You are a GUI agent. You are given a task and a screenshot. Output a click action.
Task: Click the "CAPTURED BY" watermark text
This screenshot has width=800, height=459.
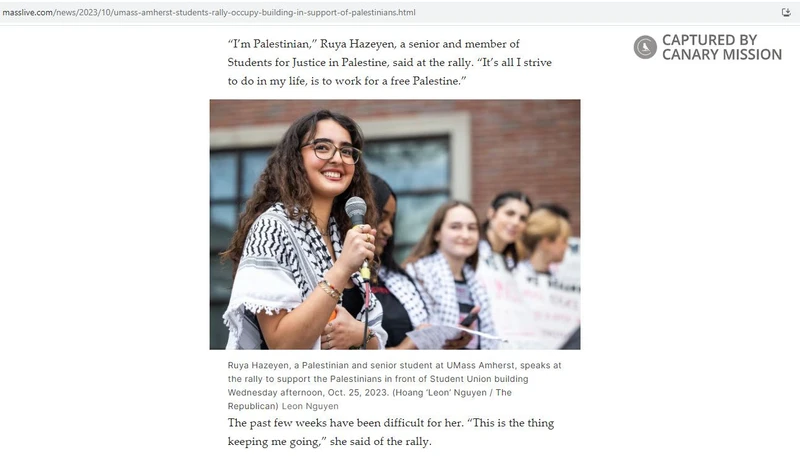(x=709, y=40)
